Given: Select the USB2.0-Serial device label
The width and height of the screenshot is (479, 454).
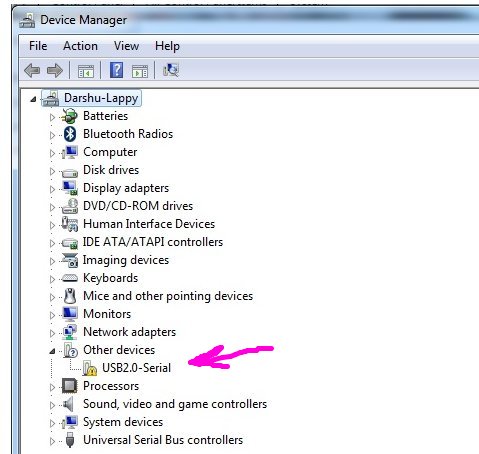Looking at the screenshot, I should [137, 368].
